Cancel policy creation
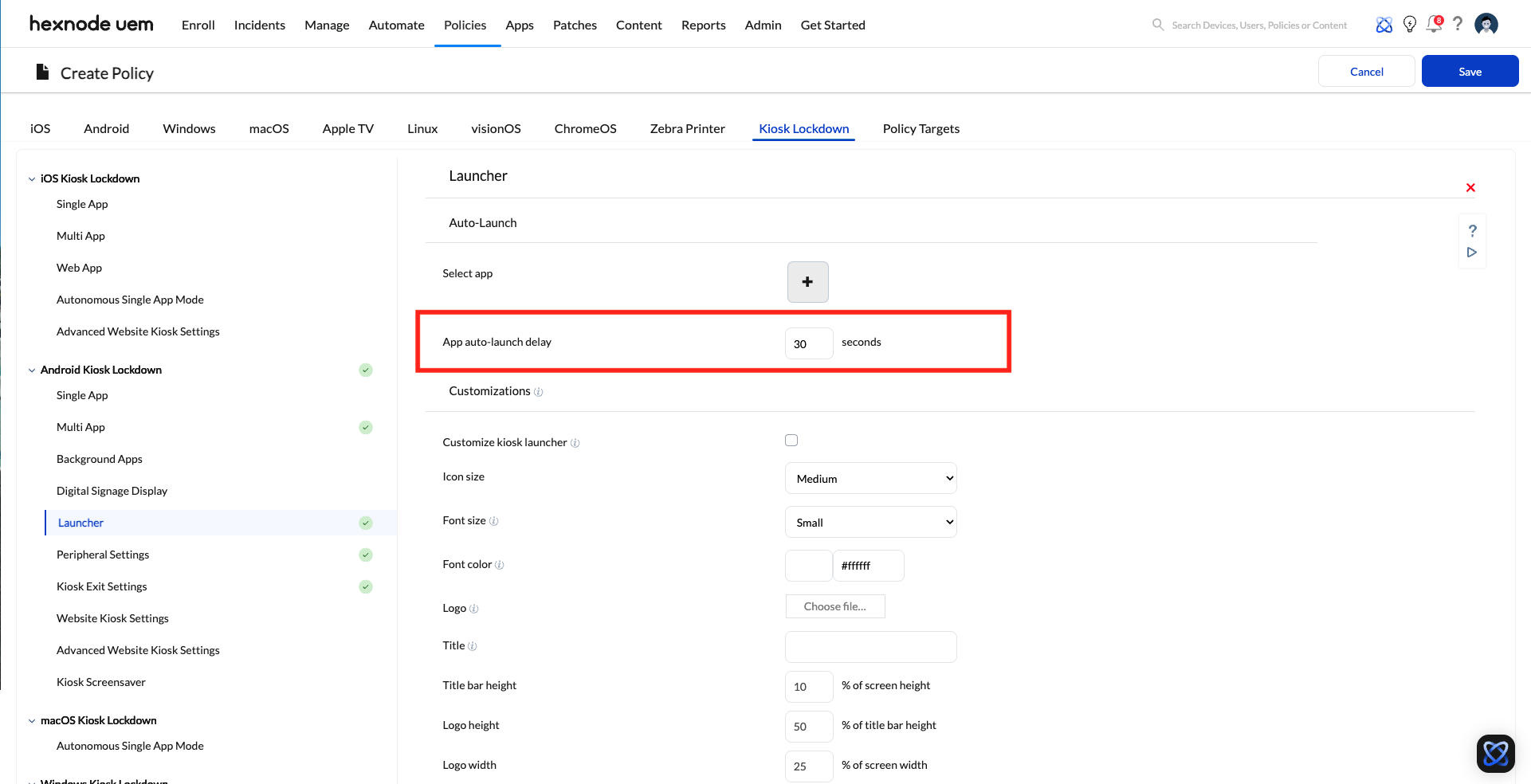The height and width of the screenshot is (784, 1531). pyautogui.click(x=1367, y=71)
